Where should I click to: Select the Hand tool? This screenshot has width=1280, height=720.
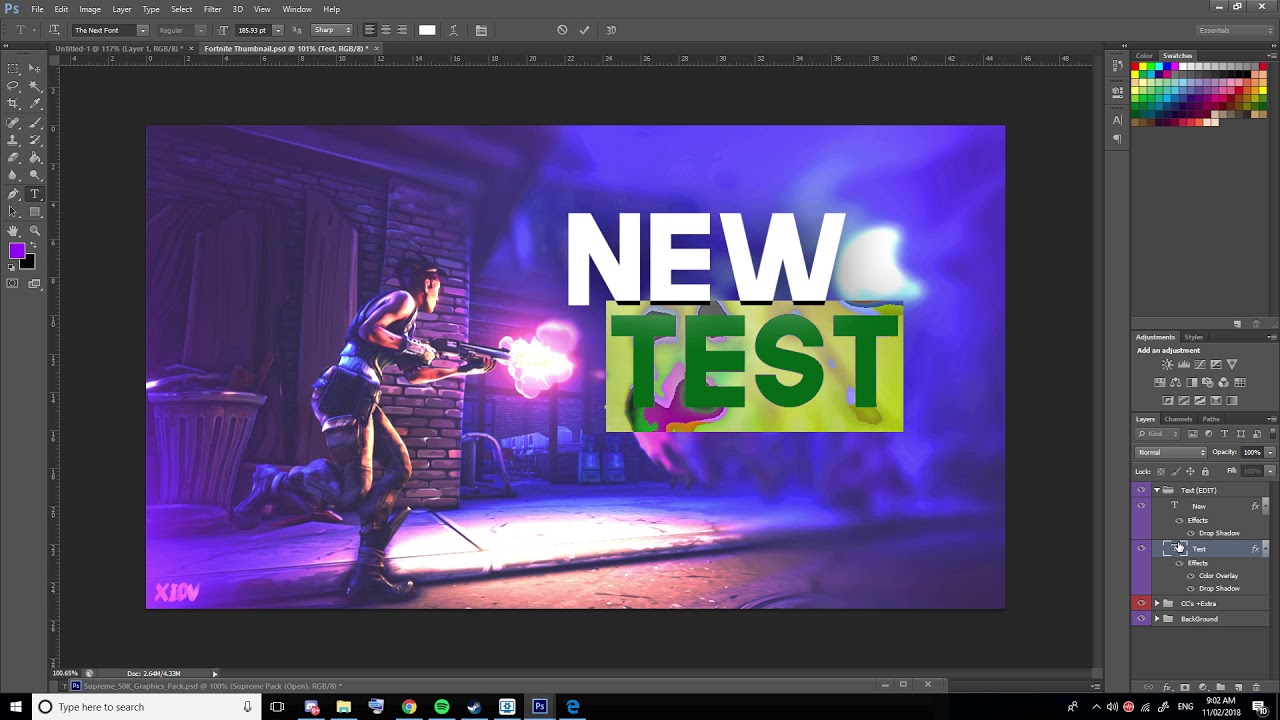click(13, 230)
